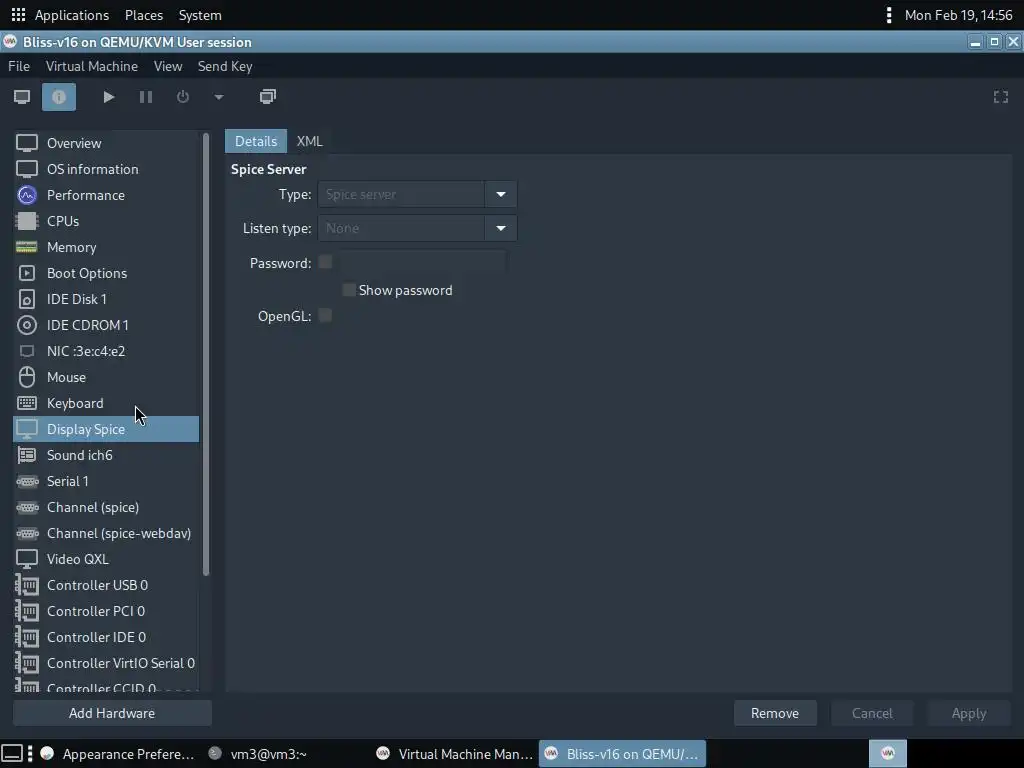Select Controller USB 0
This screenshot has height=768, width=1024.
(106, 585)
